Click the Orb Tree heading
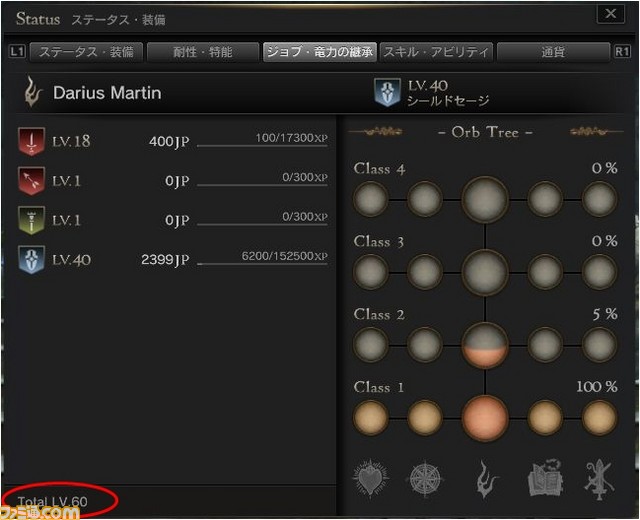Screen dimensions: 640x520 485,132
